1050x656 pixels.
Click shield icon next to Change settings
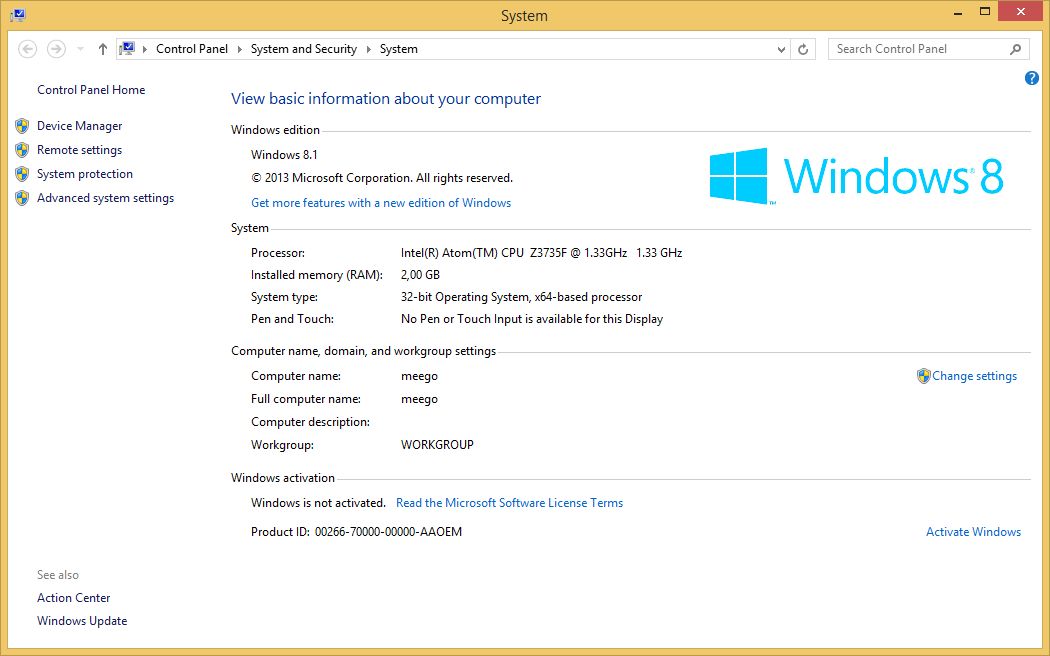coord(923,376)
